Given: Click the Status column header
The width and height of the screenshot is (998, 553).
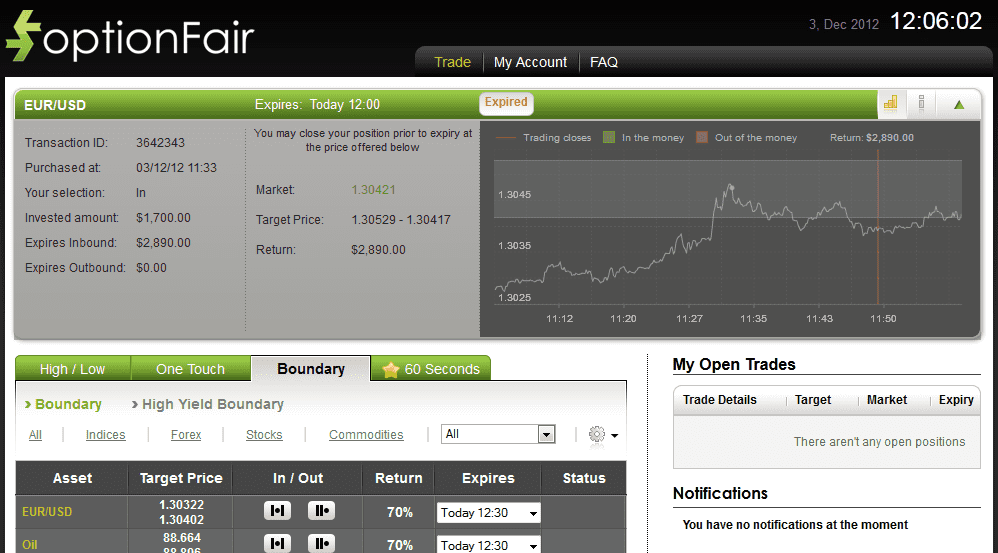Looking at the screenshot, I should pos(584,478).
